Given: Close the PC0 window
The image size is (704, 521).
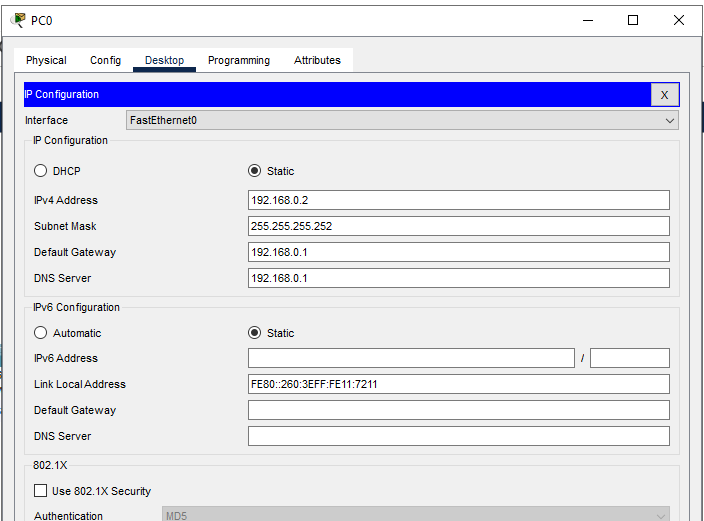Looking at the screenshot, I should point(679,20).
